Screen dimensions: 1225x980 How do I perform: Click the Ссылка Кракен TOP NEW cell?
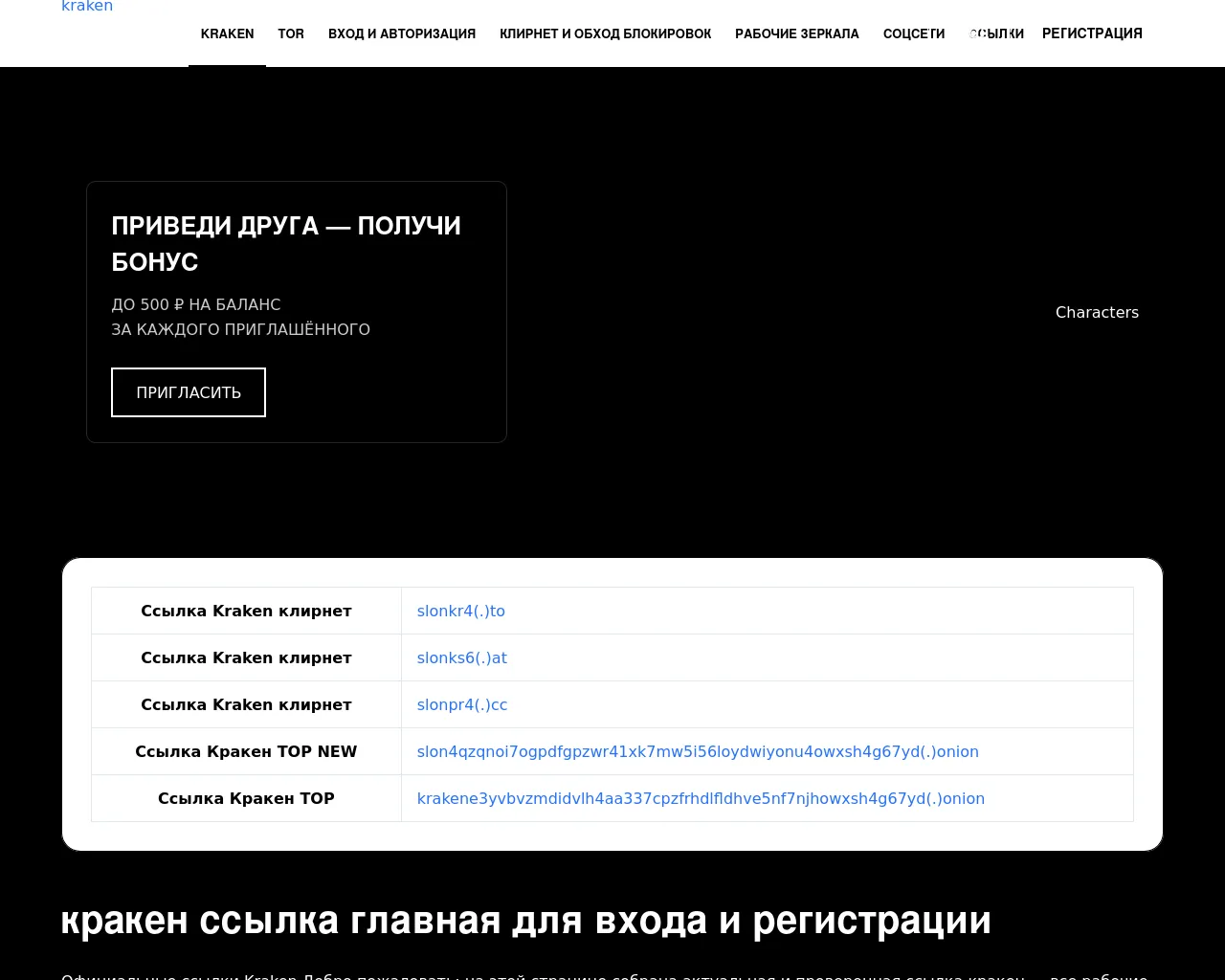(246, 751)
